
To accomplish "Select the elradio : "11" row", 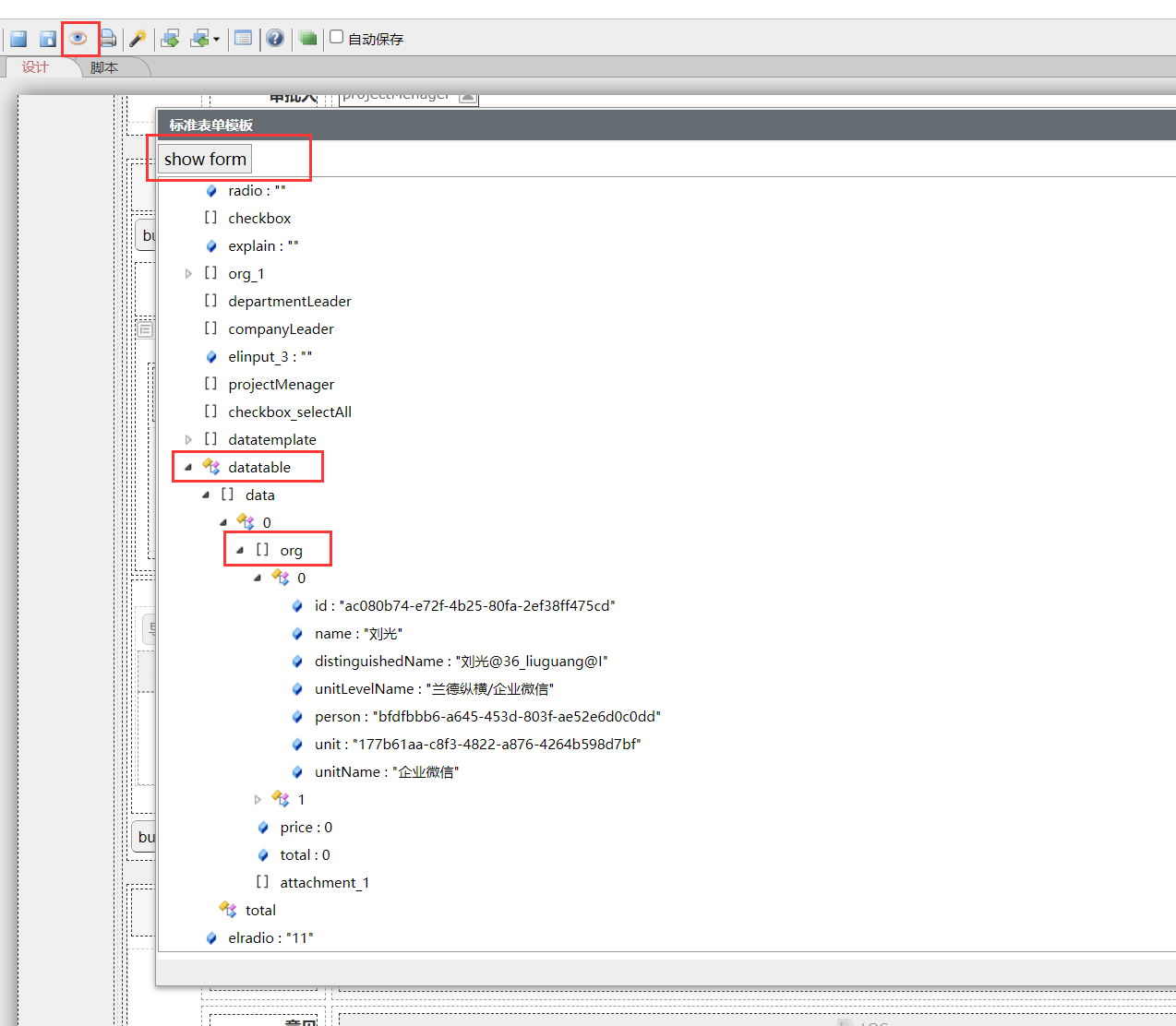I will click(270, 938).
